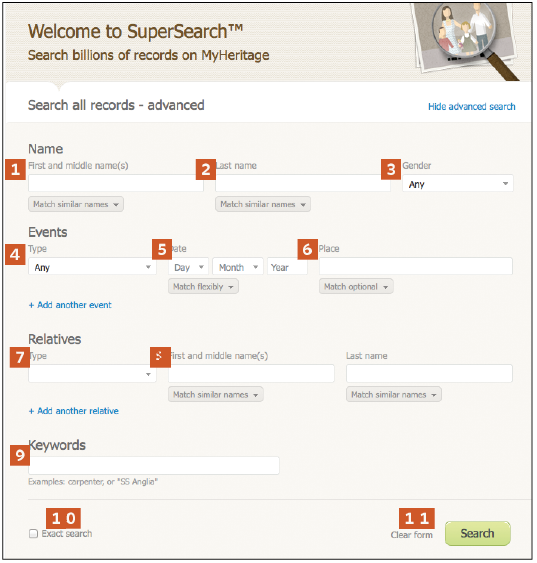Focus the First and middle name(s) field under Name

pyautogui.click(x=116, y=183)
